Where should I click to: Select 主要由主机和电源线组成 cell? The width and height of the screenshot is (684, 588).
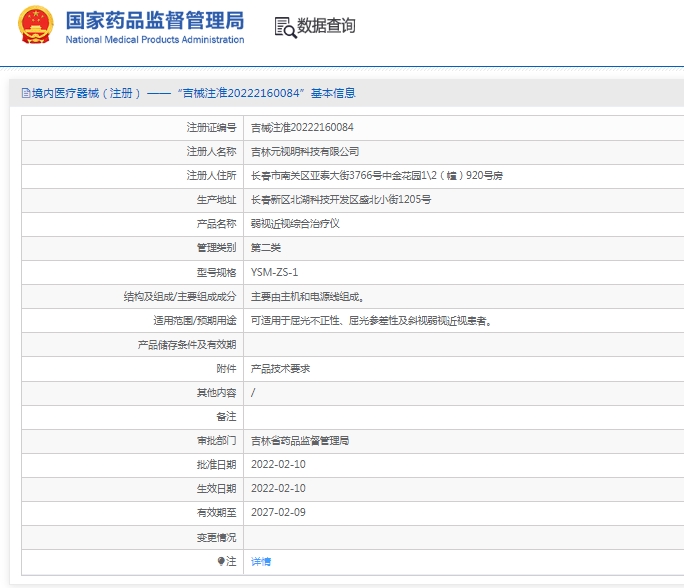tap(307, 297)
